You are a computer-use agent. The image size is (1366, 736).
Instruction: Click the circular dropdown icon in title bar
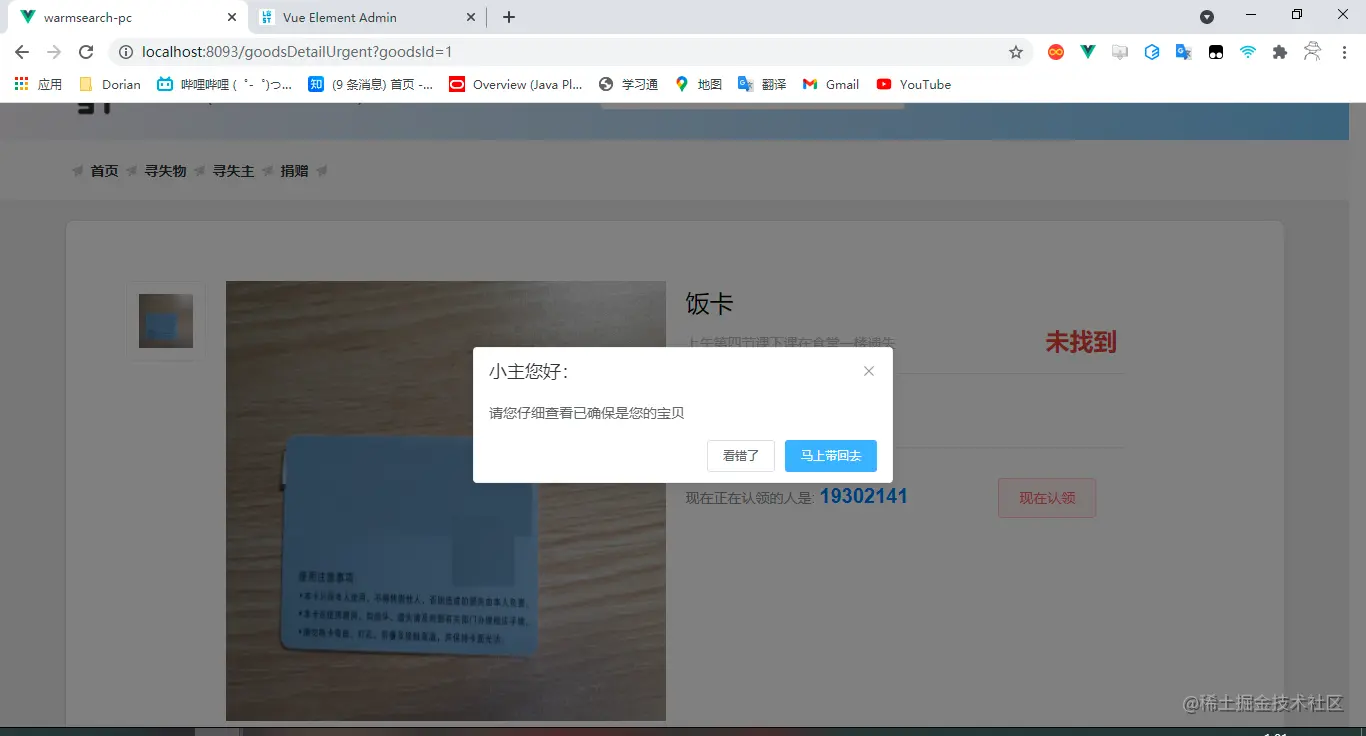pos(1207,17)
